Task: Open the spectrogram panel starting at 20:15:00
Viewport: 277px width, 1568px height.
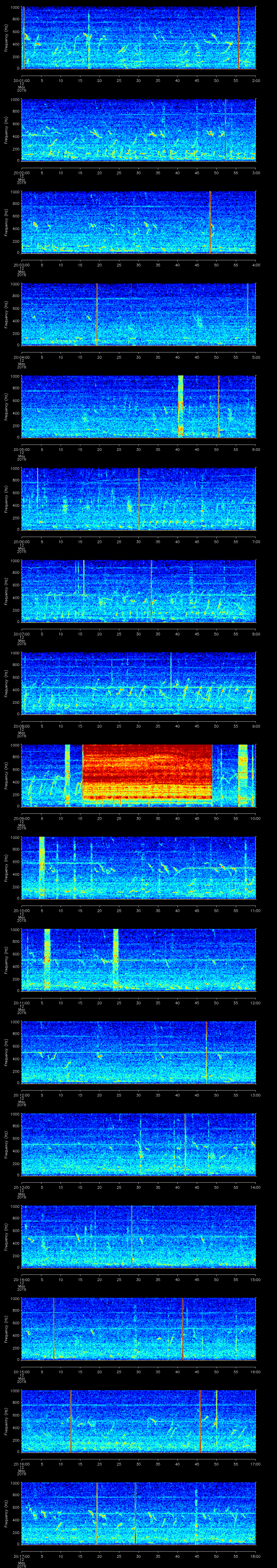Action: (x=139, y=1329)
